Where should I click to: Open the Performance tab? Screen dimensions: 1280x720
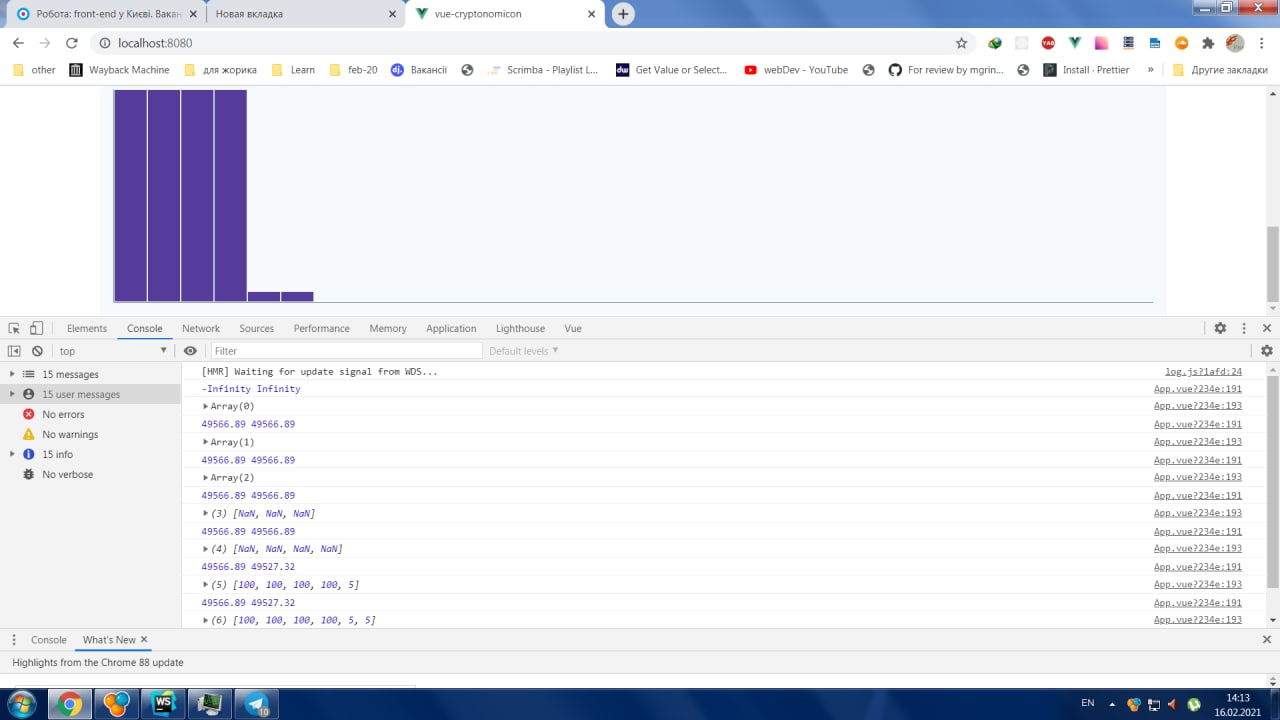point(321,328)
